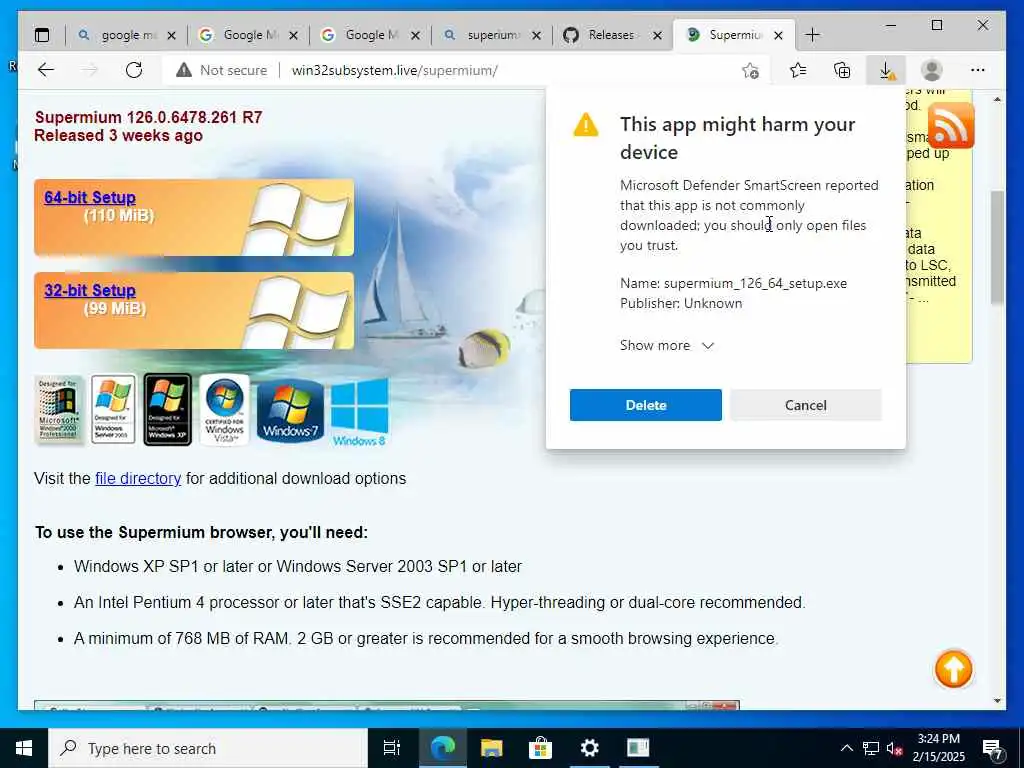
Task: Click the Windows 2000 Professional badge
Action: click(x=59, y=410)
